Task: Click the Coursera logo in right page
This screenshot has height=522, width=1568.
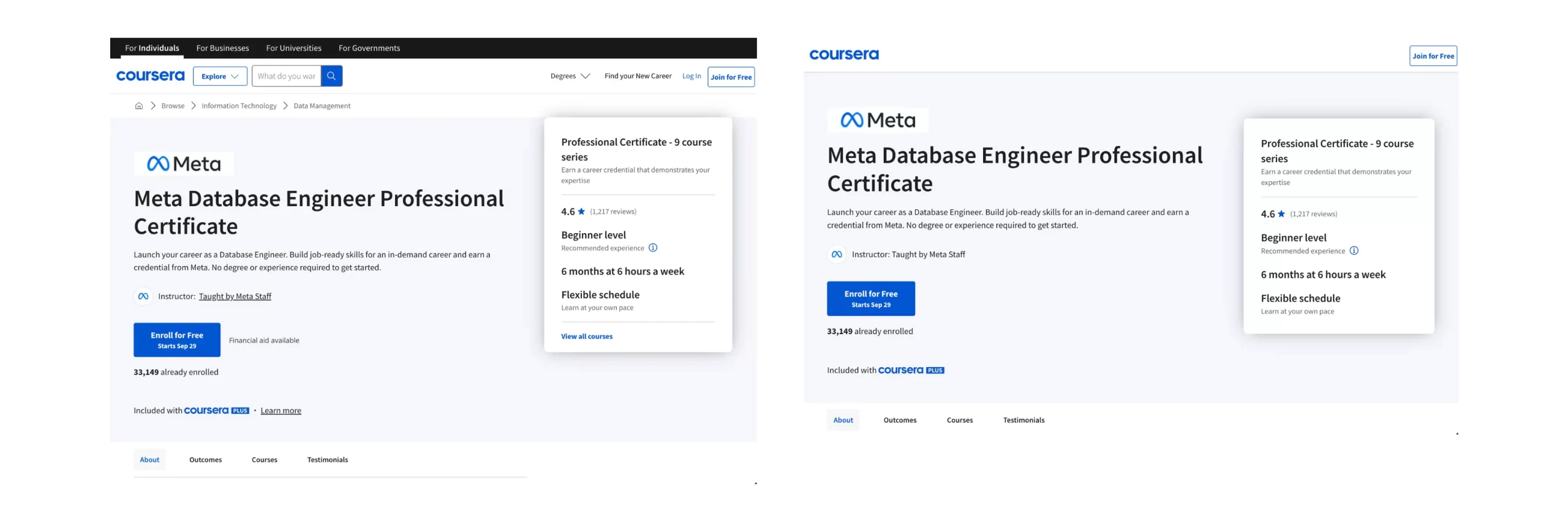Action: [x=843, y=55]
